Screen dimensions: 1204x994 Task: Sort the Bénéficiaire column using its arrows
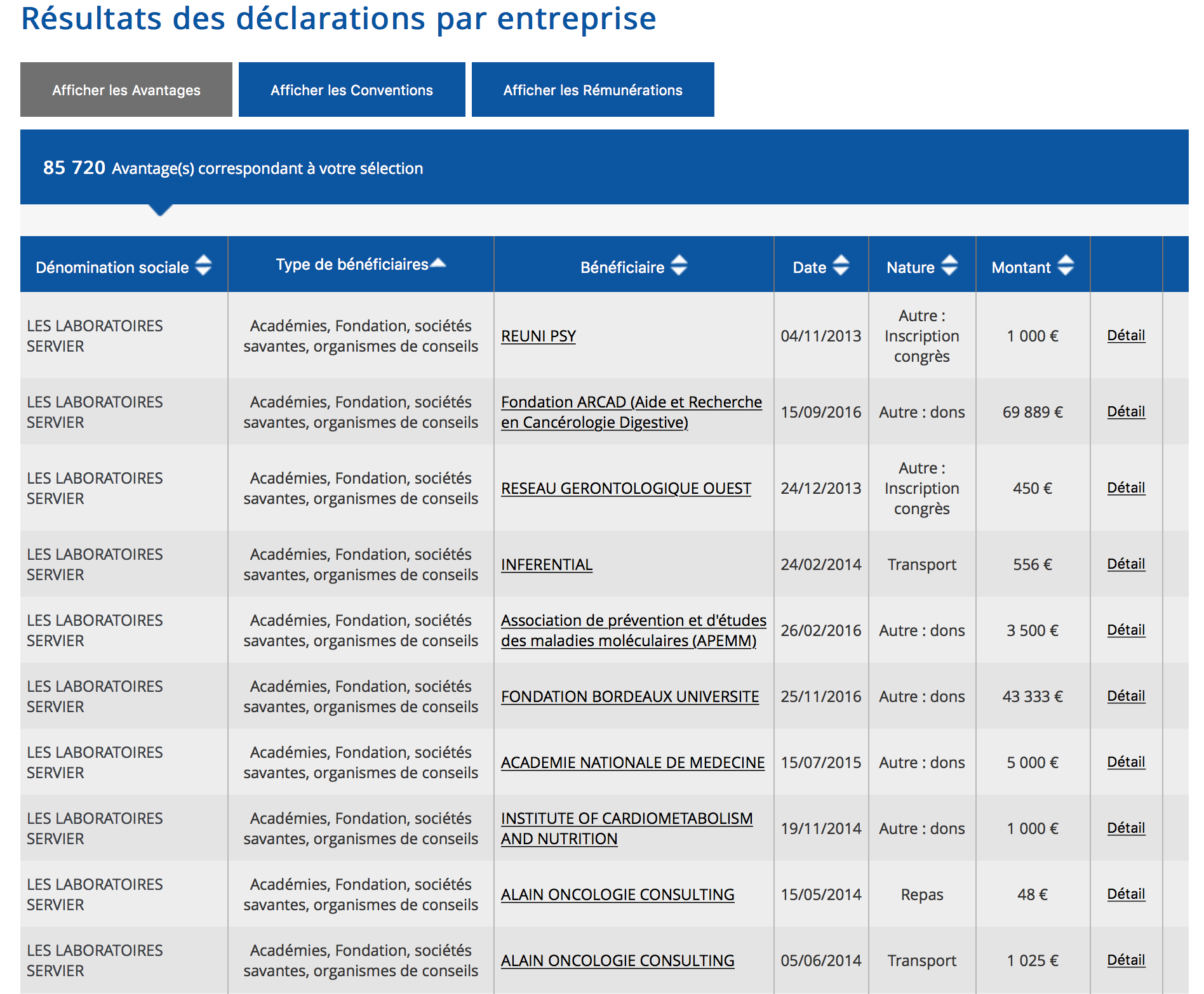point(679,265)
